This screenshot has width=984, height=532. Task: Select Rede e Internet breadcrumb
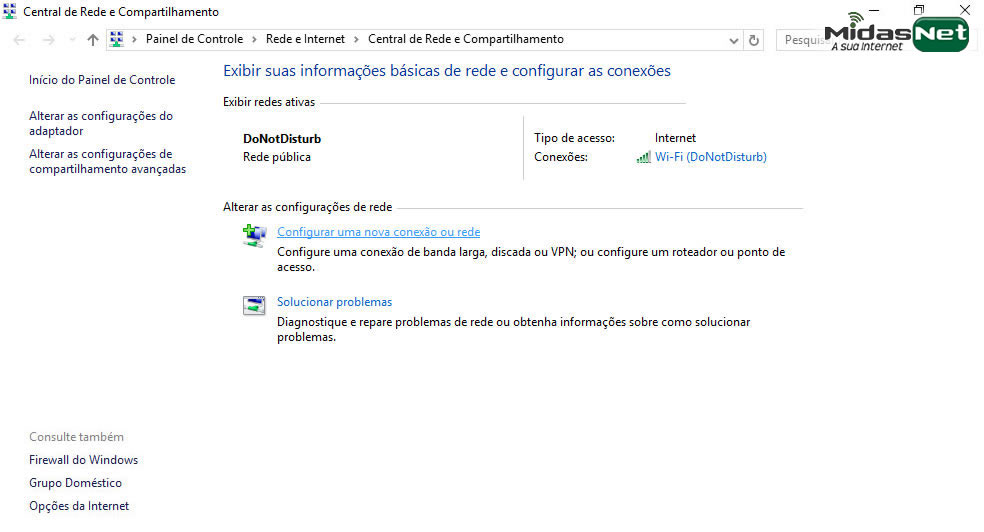305,40
